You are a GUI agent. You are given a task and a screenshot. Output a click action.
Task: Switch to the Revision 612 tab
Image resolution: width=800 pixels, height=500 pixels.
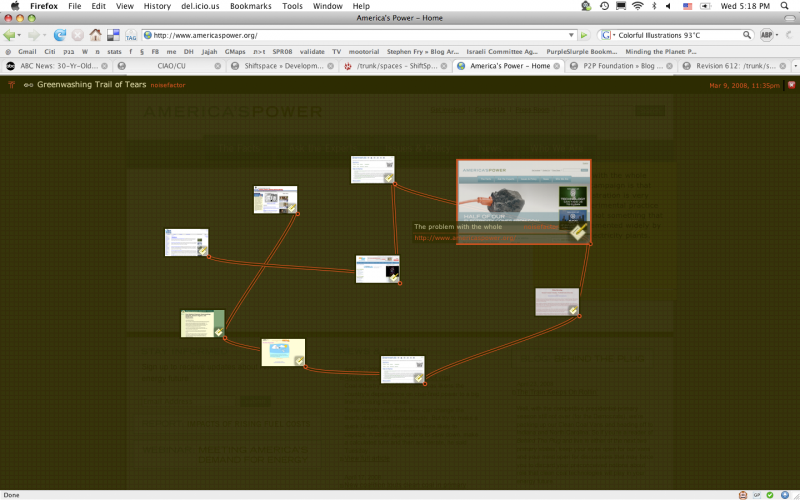(734, 66)
